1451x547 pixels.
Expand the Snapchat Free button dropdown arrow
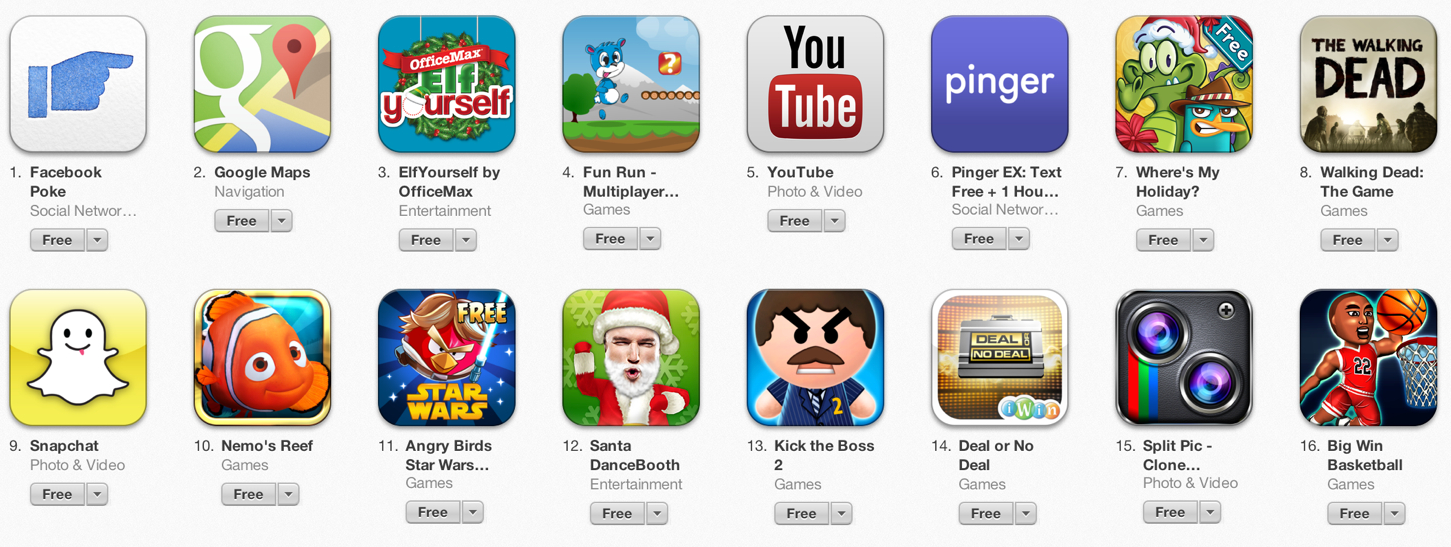click(x=97, y=494)
